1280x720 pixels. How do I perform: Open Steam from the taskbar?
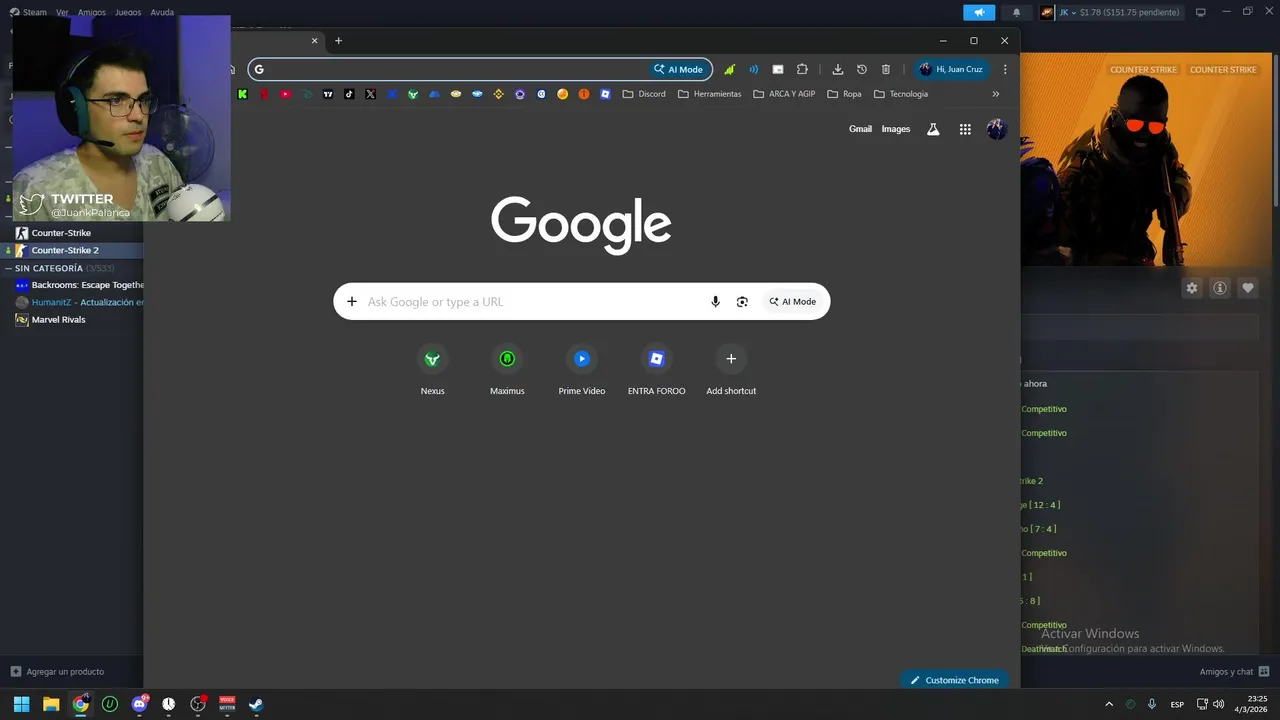click(x=256, y=704)
